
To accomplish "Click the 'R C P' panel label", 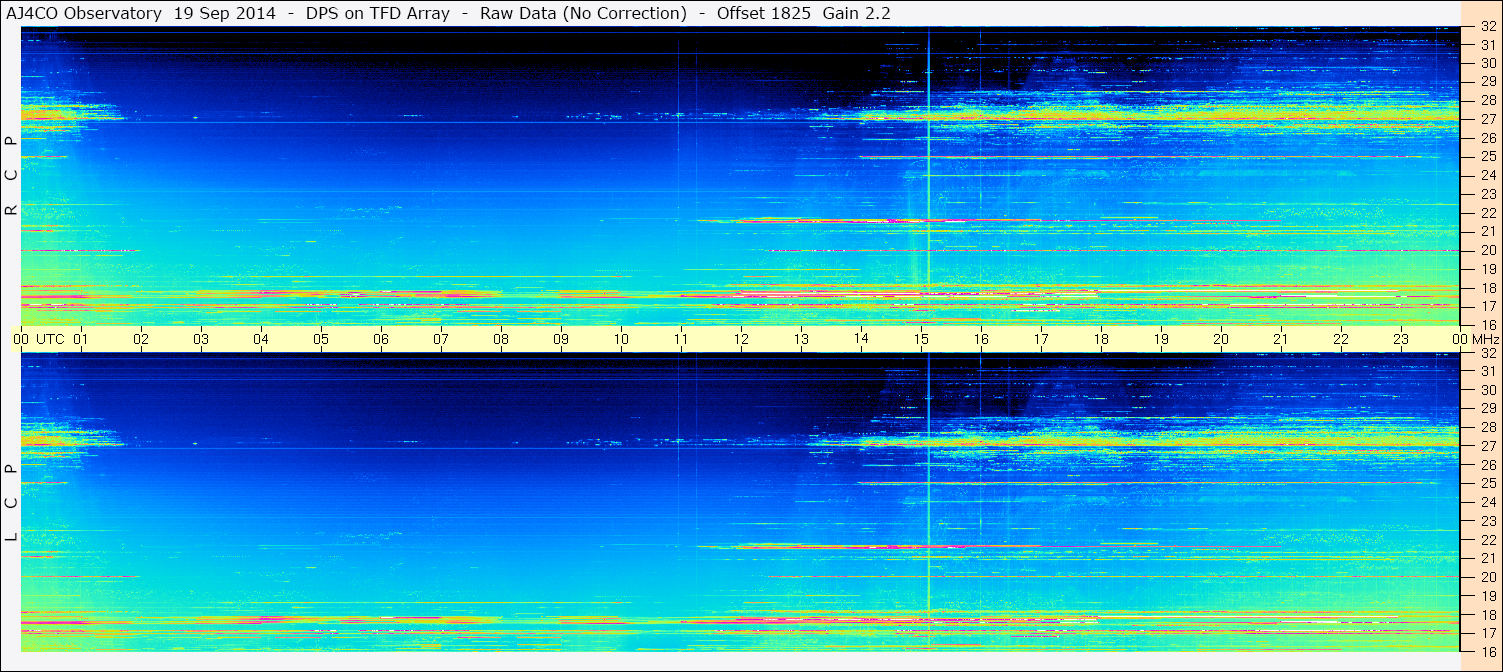I will 12,176.
